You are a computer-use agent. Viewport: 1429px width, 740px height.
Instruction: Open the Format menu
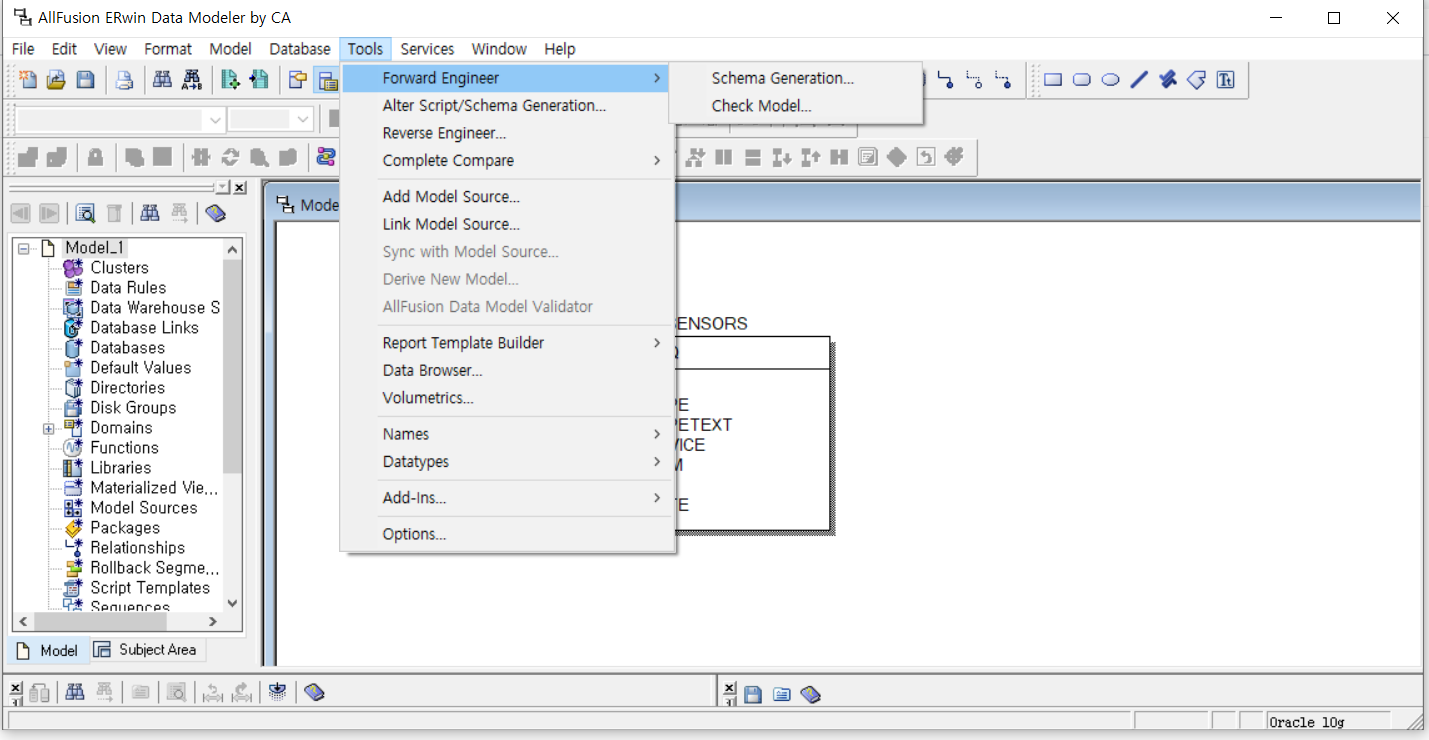[168, 49]
